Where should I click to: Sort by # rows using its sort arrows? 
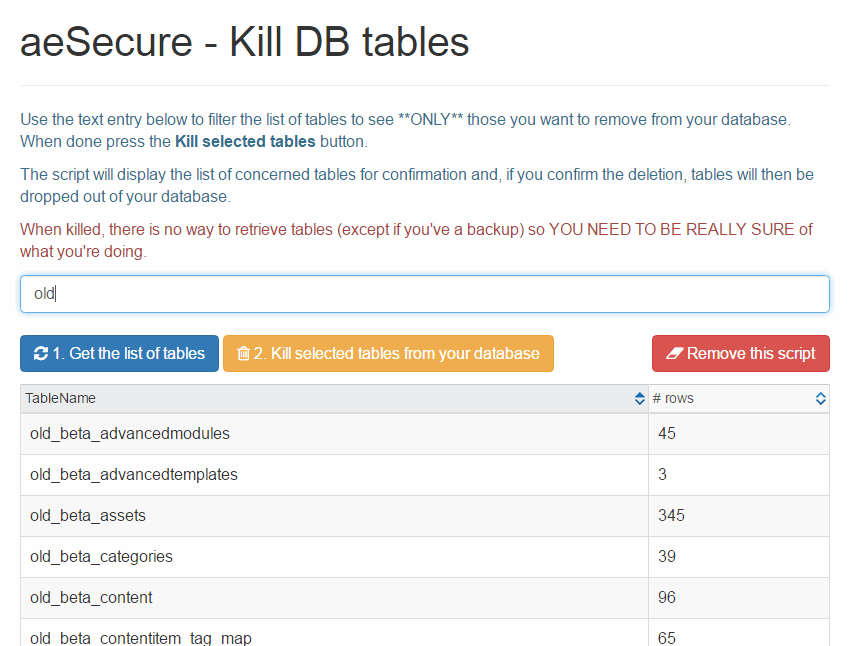coord(821,398)
